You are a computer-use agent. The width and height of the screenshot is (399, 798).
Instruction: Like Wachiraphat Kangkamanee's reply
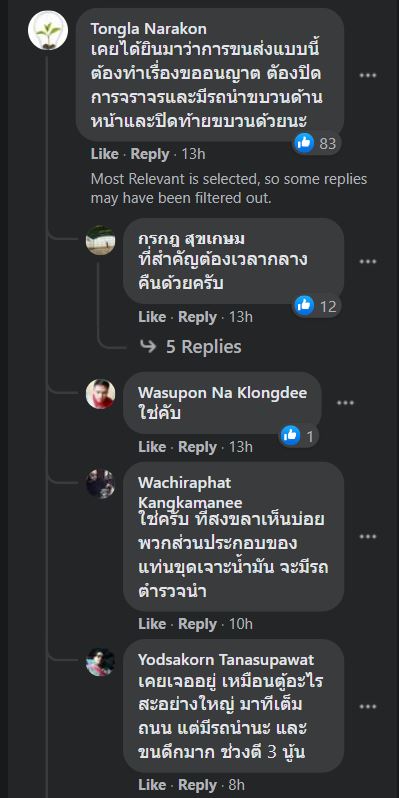[152, 623]
